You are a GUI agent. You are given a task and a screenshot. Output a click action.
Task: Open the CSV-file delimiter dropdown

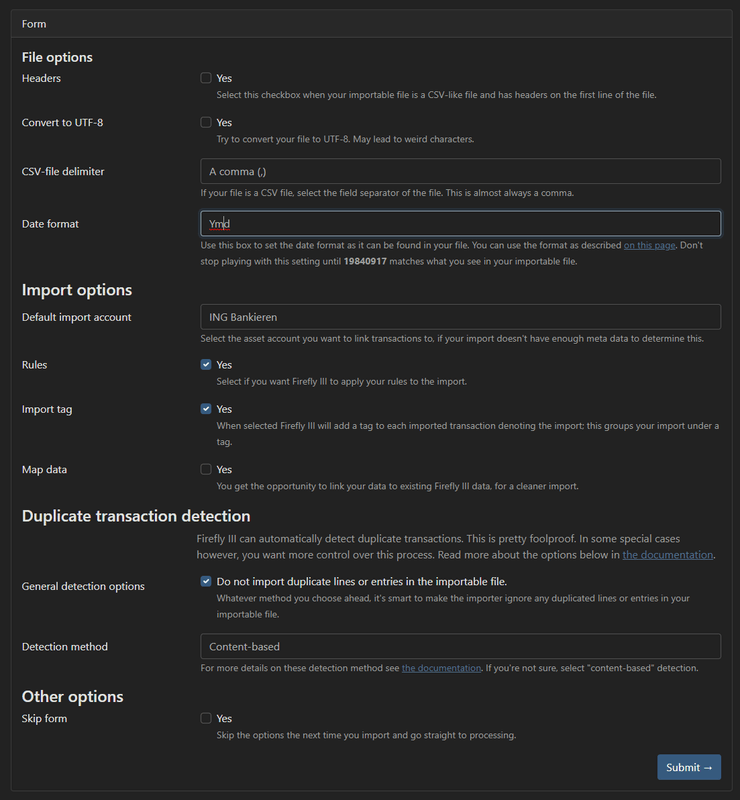[x=460, y=172]
